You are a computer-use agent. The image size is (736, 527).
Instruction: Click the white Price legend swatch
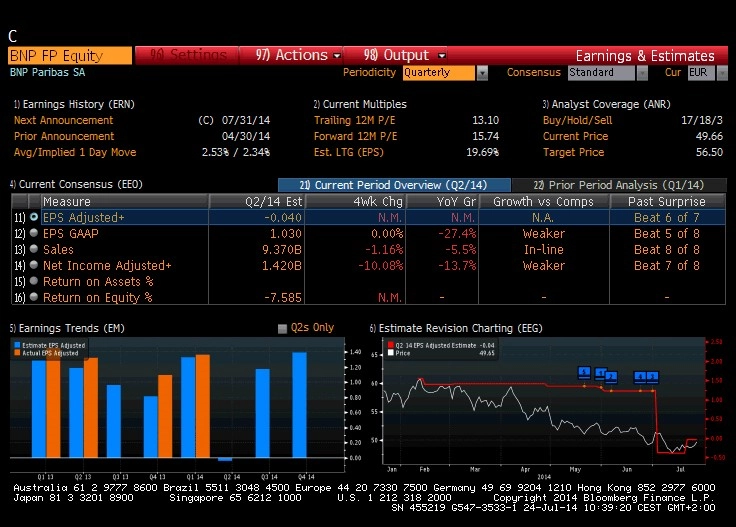(390, 353)
